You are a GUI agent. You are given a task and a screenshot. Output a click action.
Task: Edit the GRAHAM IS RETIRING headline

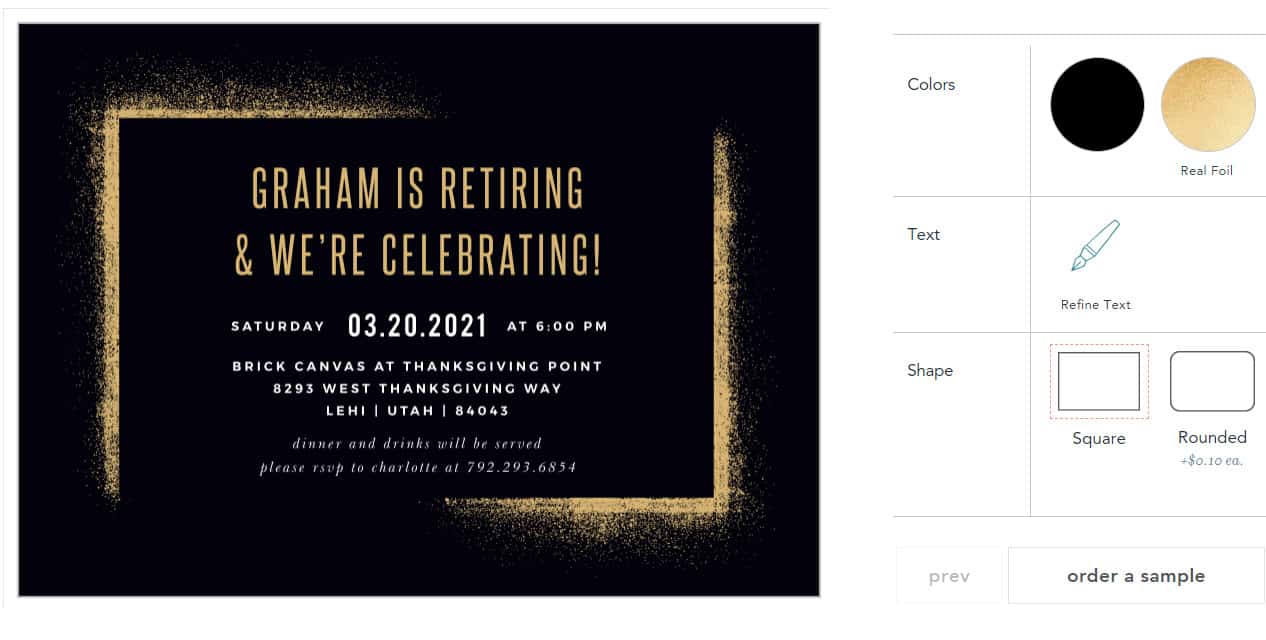pos(417,189)
